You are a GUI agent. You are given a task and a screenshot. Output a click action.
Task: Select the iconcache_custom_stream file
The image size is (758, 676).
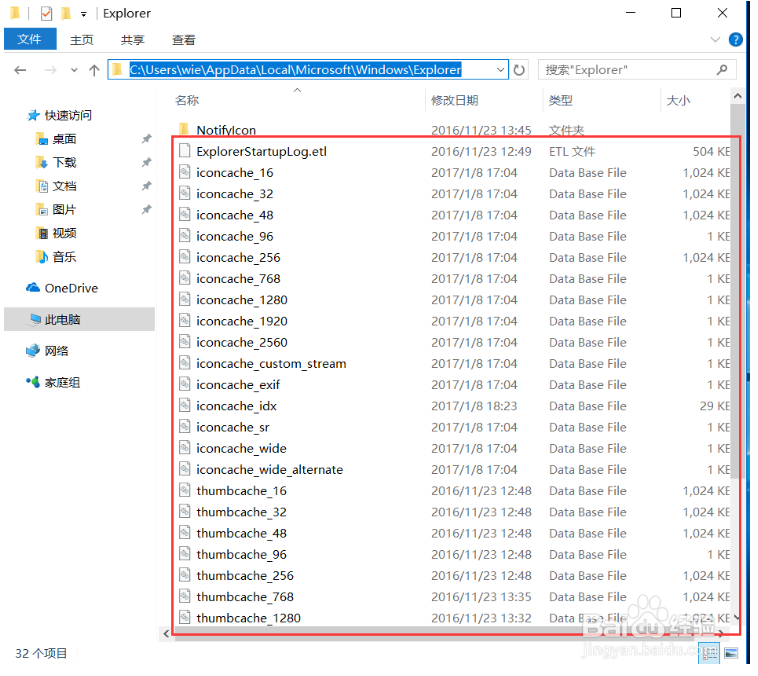(x=271, y=364)
